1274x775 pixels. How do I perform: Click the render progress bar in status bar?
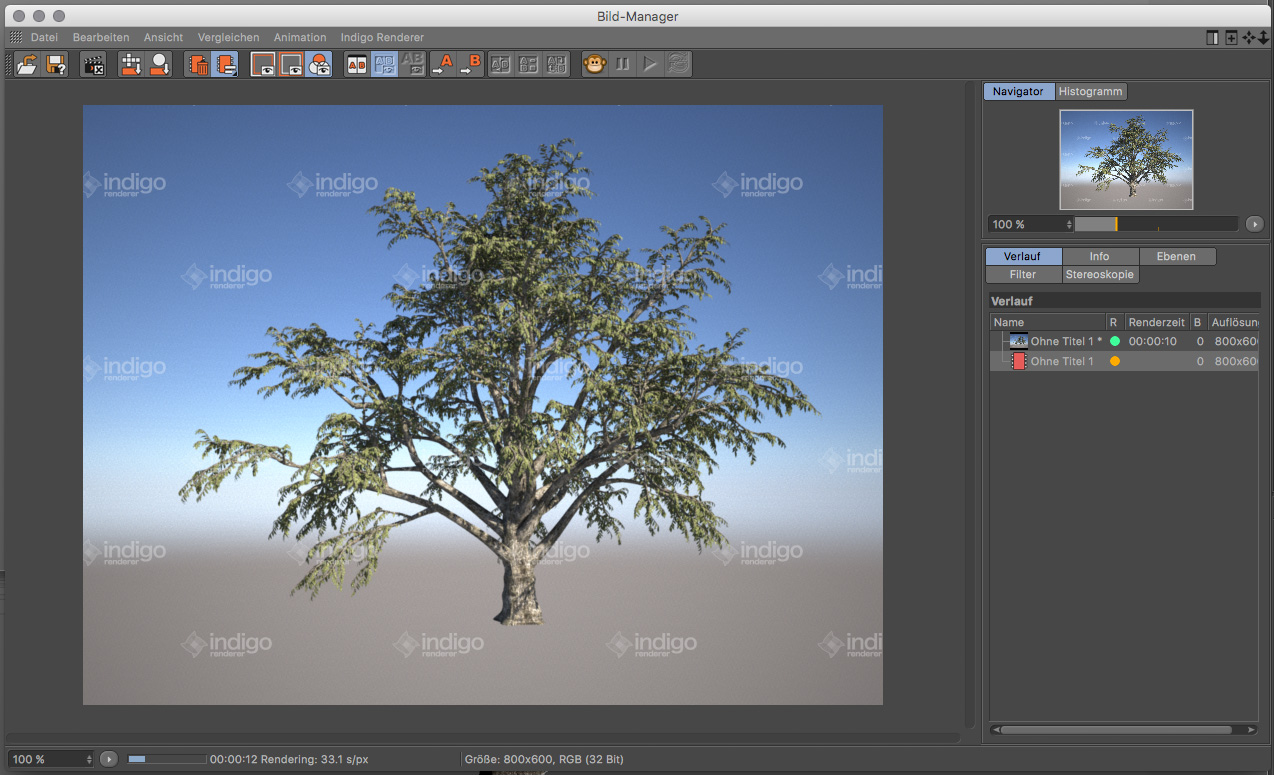(x=167, y=759)
